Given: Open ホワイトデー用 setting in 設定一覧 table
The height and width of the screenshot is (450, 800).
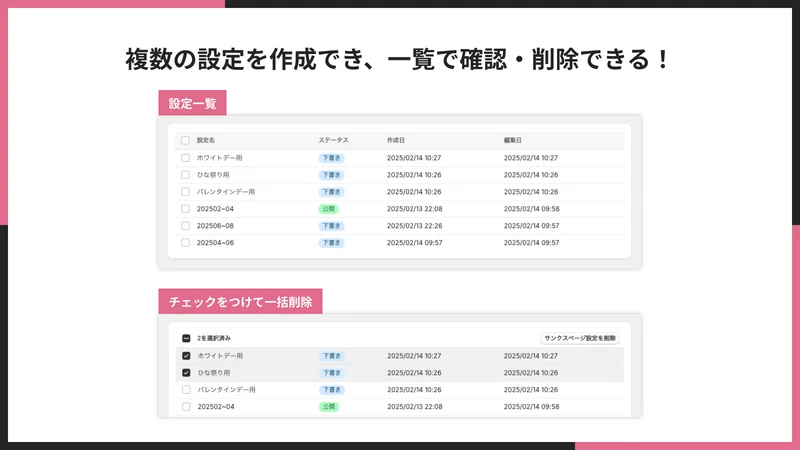Looking at the screenshot, I should tap(219, 158).
